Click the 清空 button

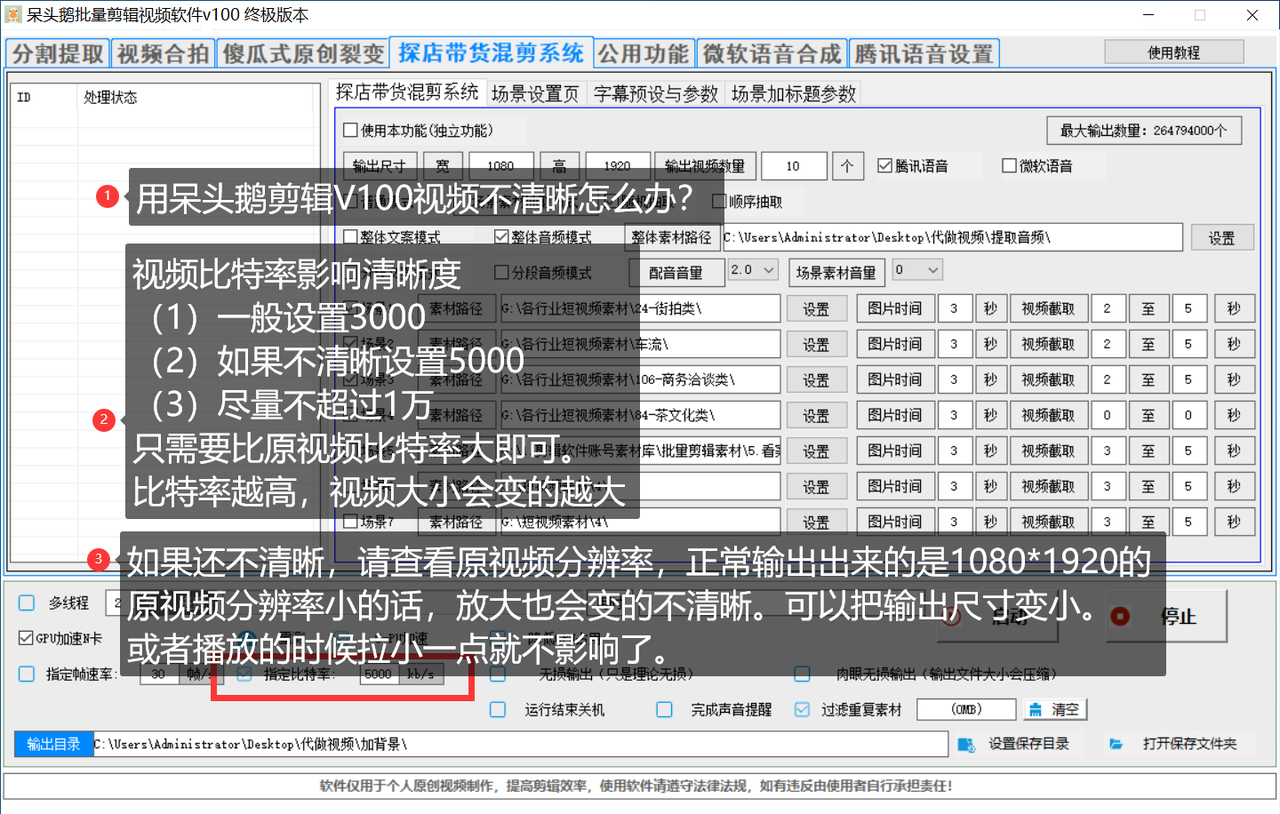pyautogui.click(x=1054, y=710)
